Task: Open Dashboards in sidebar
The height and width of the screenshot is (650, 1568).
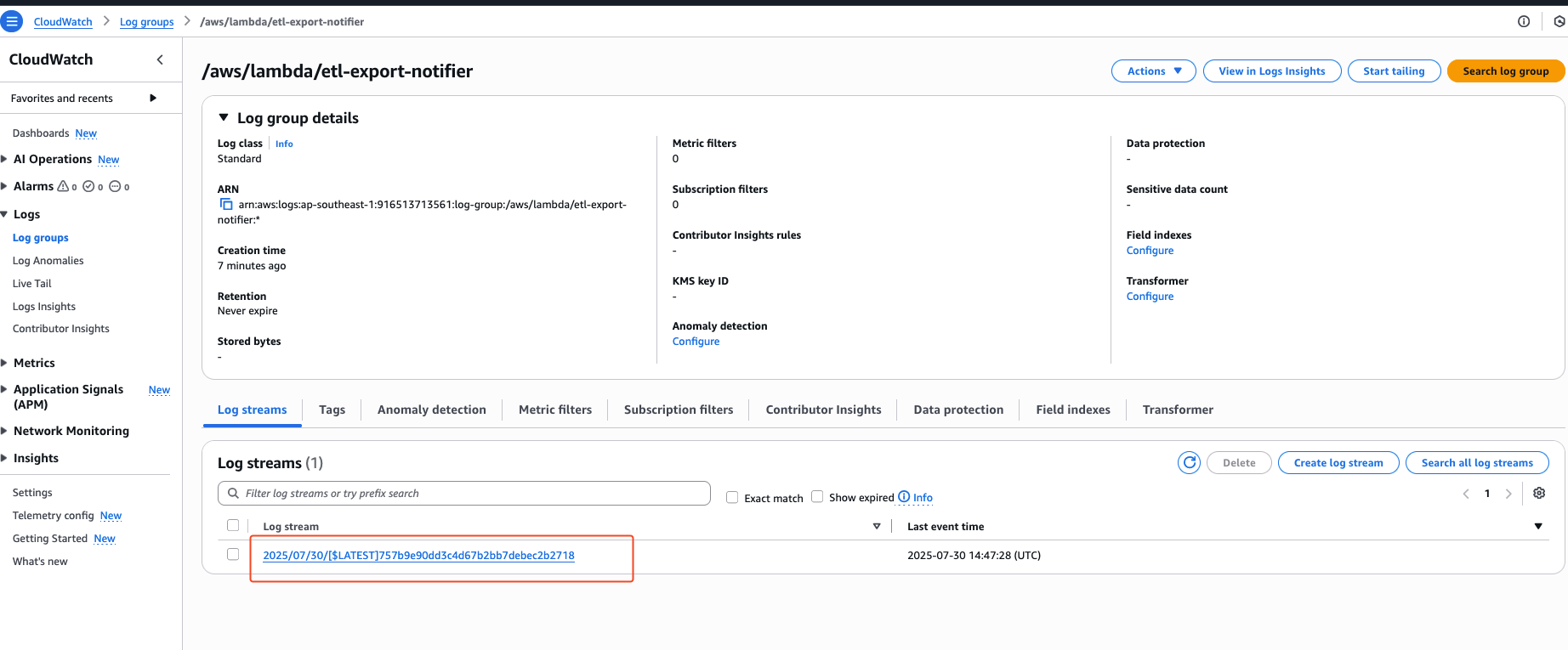Action: [41, 133]
